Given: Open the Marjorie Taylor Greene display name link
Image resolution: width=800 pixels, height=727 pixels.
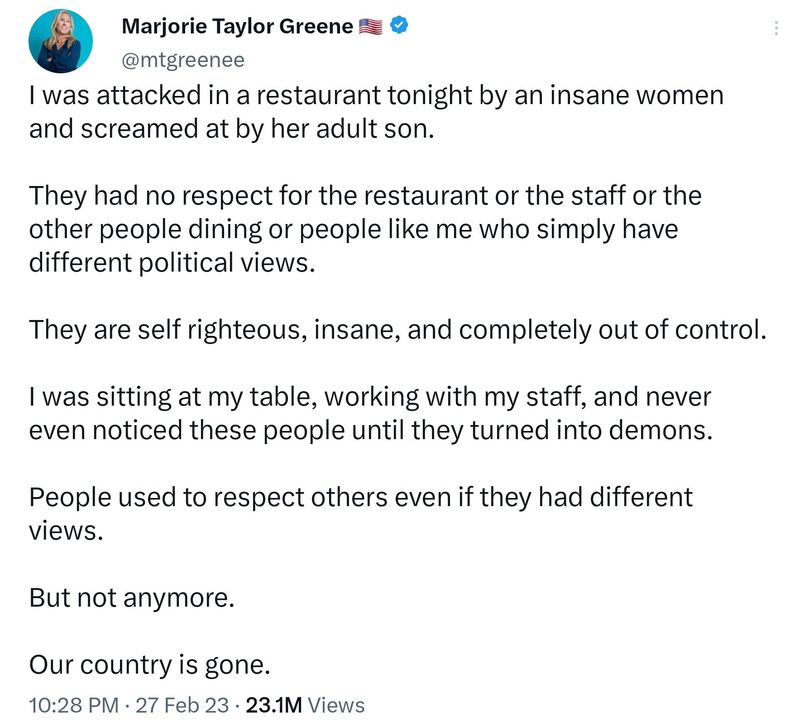Looking at the screenshot, I should pyautogui.click(x=237, y=26).
